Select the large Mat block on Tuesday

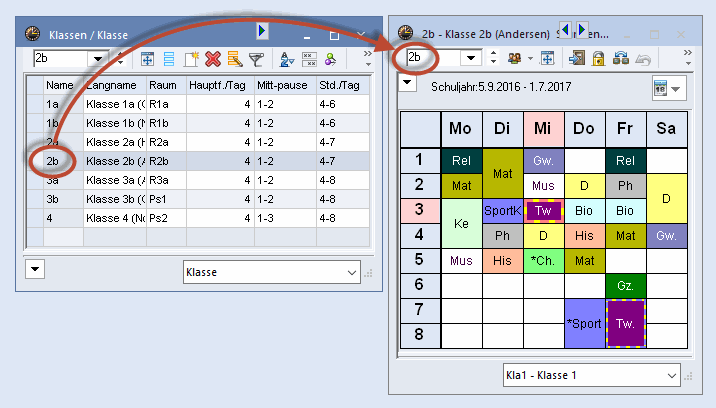click(x=502, y=173)
